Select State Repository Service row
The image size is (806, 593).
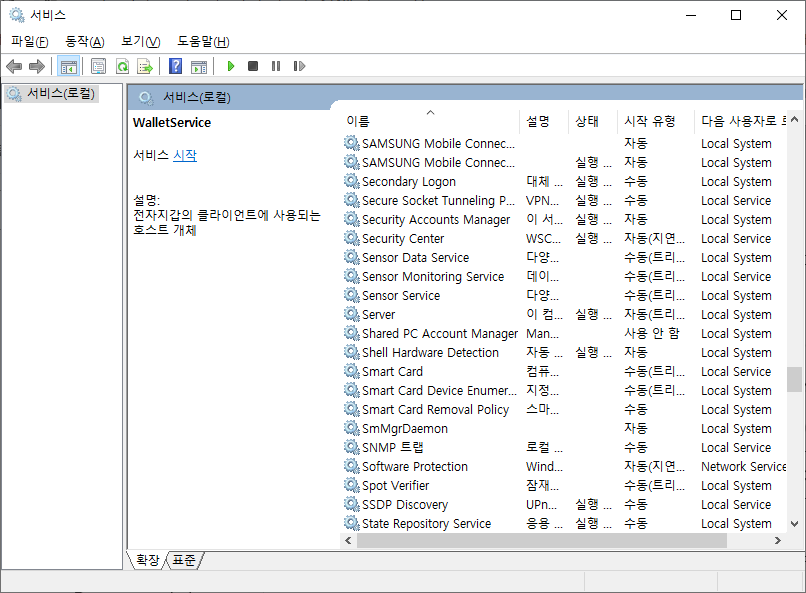point(564,524)
